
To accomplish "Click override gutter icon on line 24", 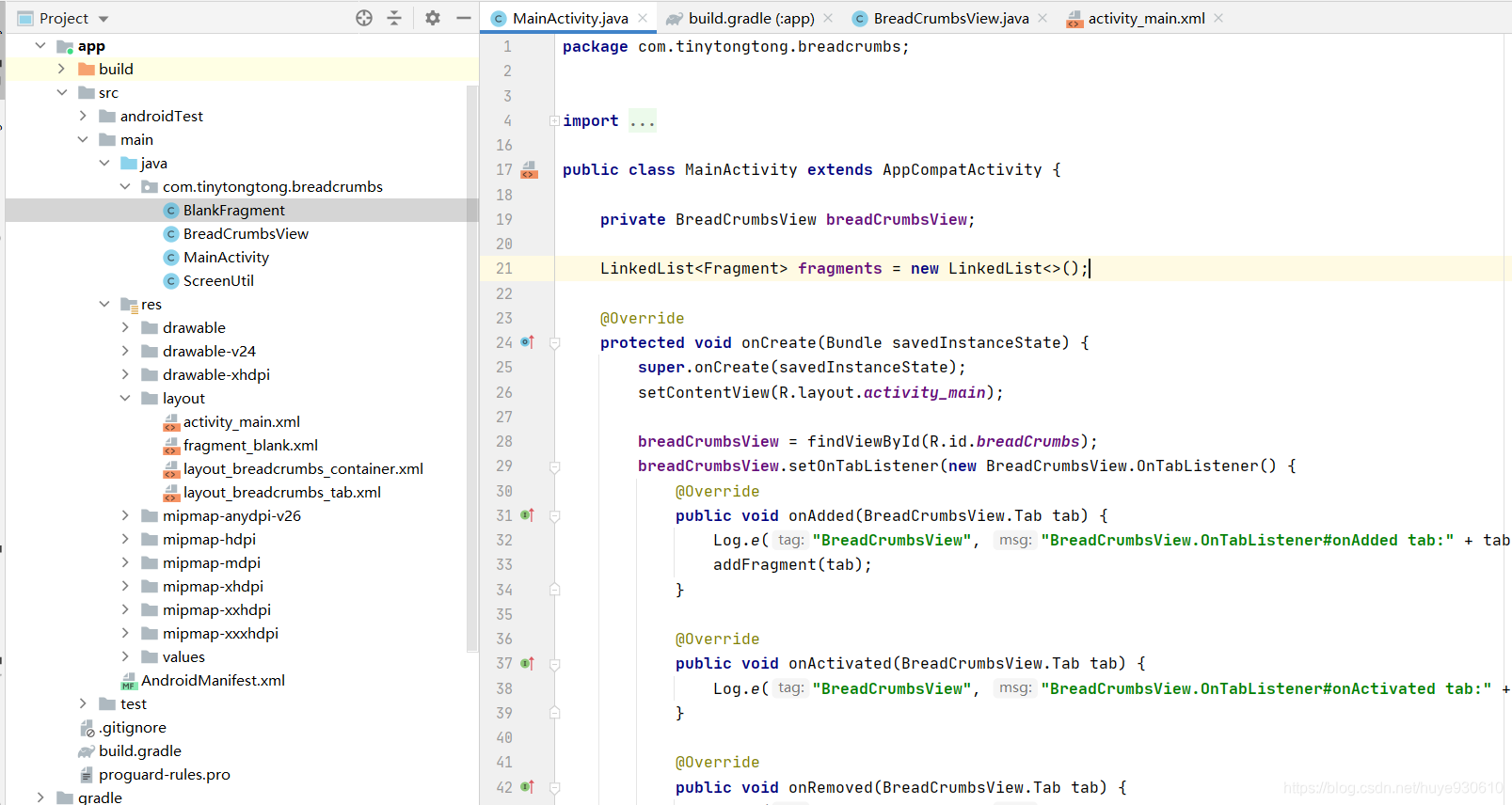I will tap(528, 342).
